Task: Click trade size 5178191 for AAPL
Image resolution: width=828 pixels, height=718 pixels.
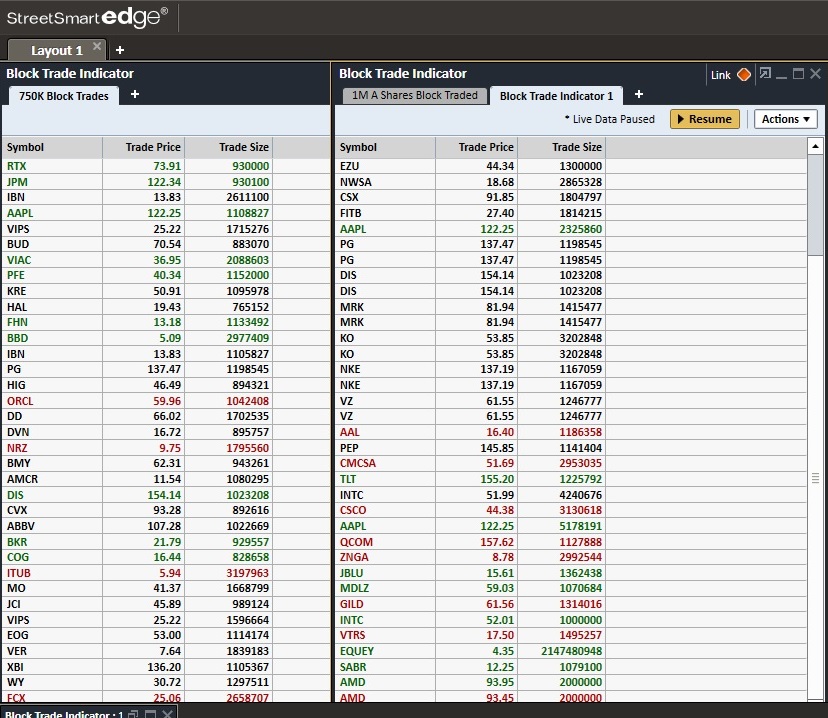Action: coord(580,526)
